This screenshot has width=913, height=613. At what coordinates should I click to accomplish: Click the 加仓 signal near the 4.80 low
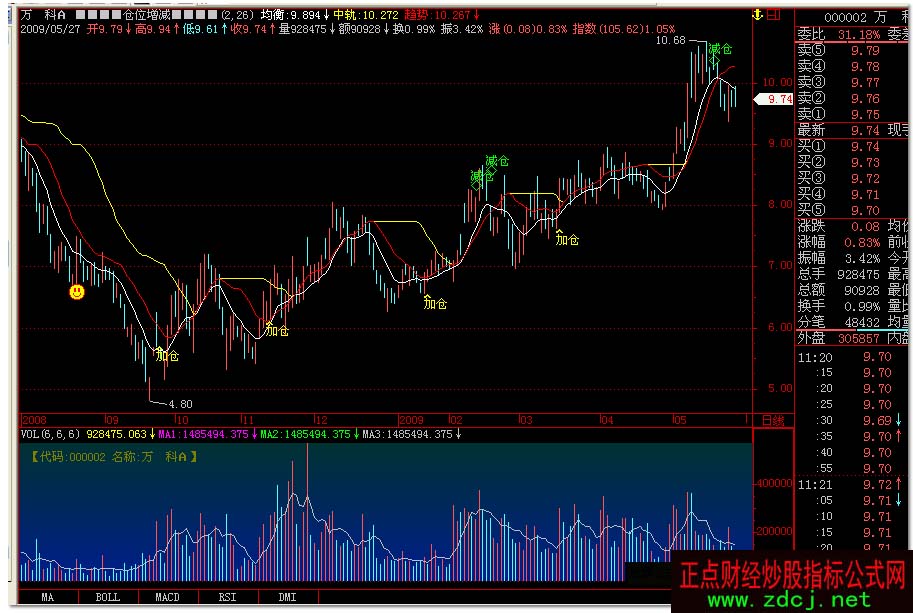click(x=167, y=355)
